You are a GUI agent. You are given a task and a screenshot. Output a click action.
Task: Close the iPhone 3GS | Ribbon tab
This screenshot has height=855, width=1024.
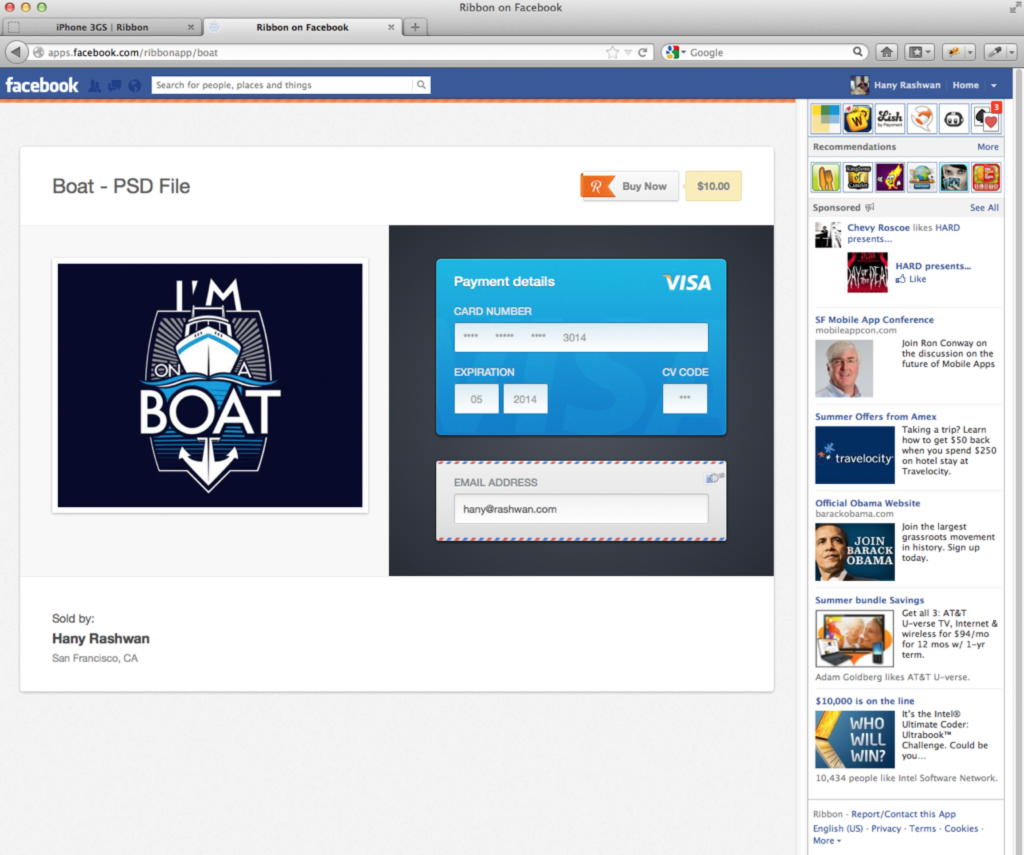[x=191, y=27]
